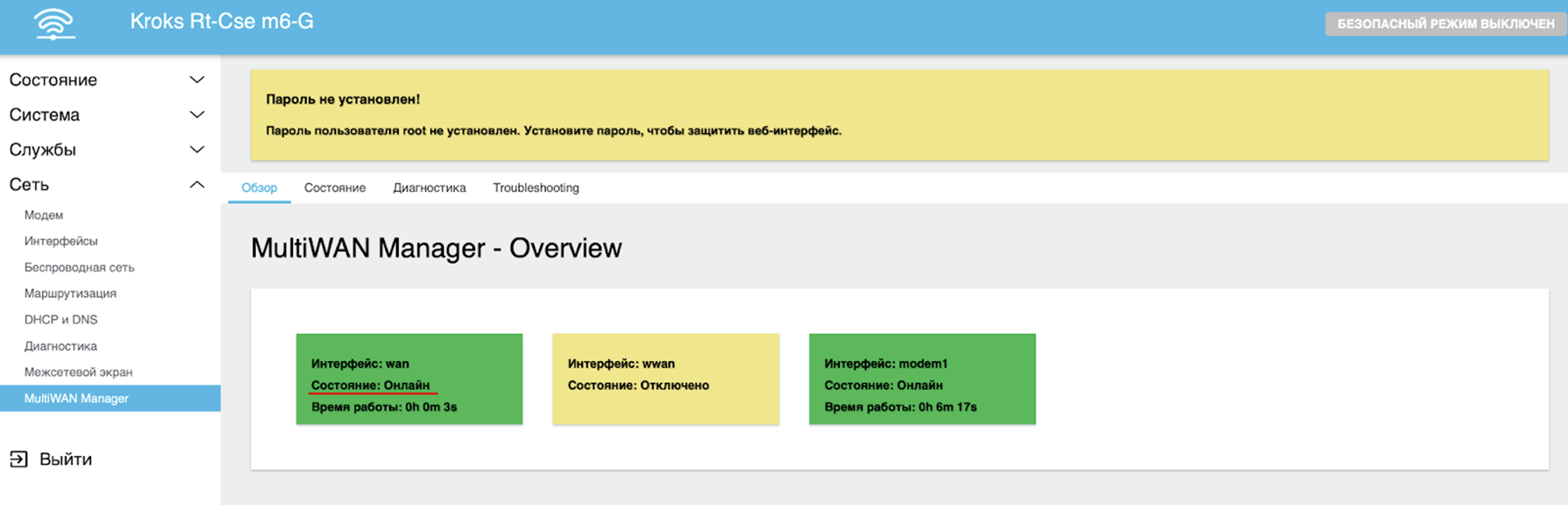The image size is (1568, 505).
Task: Switch to the Обзор tab
Action: pos(259,188)
